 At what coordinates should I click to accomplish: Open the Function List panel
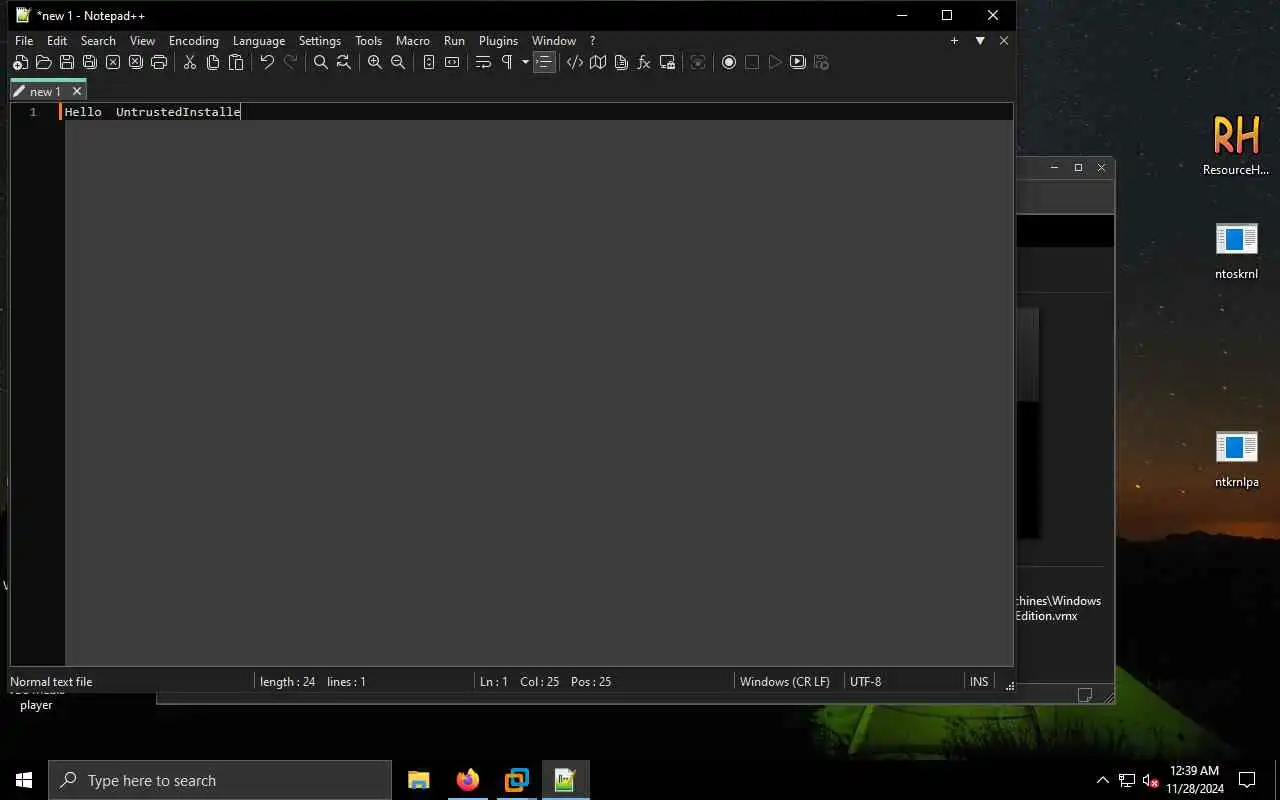click(644, 62)
